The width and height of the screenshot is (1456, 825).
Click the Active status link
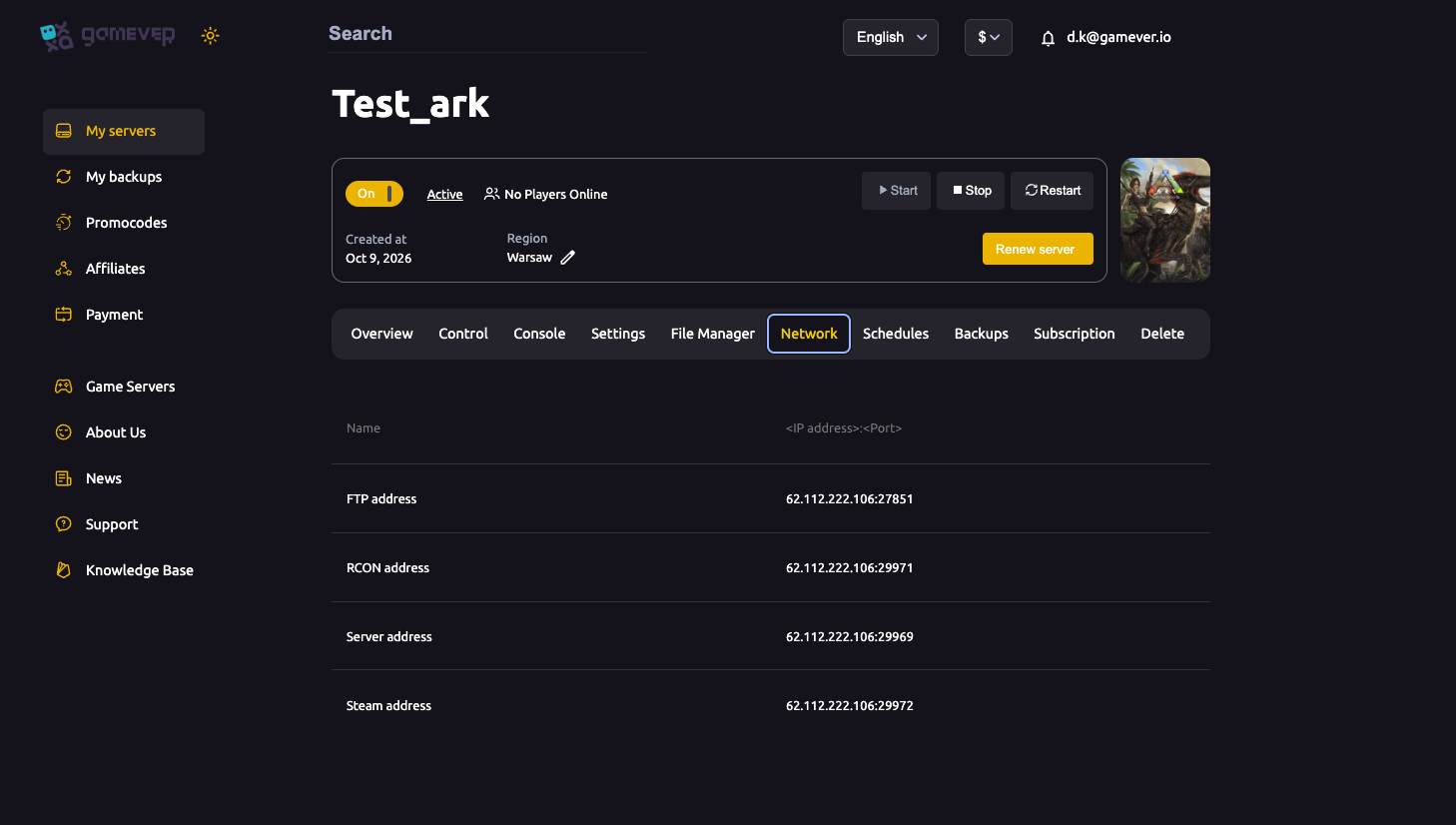tap(444, 195)
